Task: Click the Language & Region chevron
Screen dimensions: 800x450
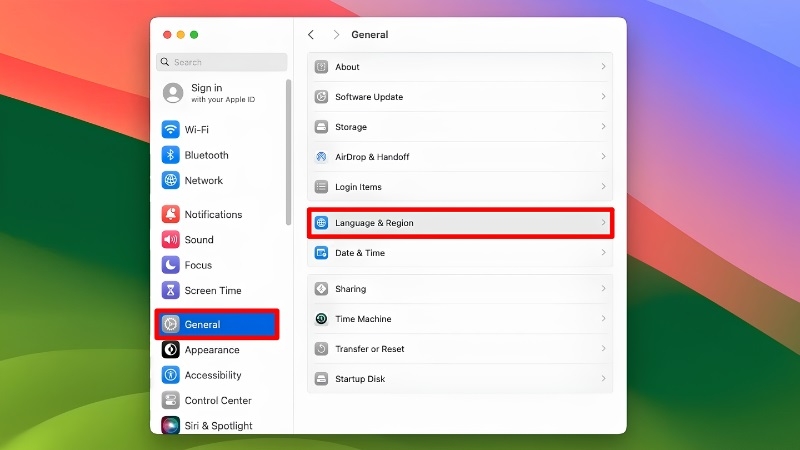Action: (603, 222)
